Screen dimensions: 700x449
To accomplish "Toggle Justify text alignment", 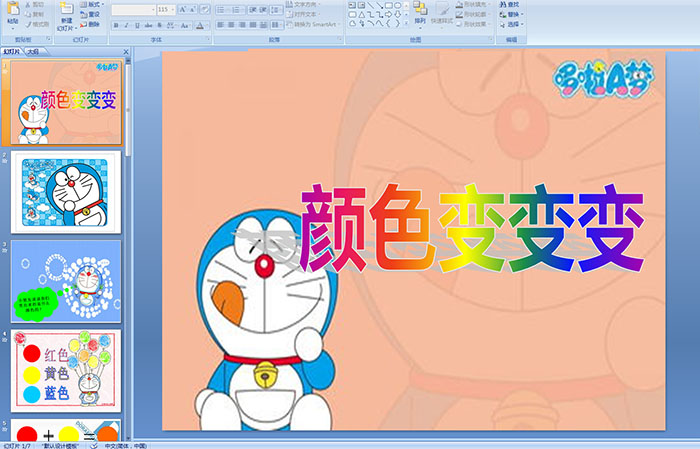I will [x=253, y=25].
